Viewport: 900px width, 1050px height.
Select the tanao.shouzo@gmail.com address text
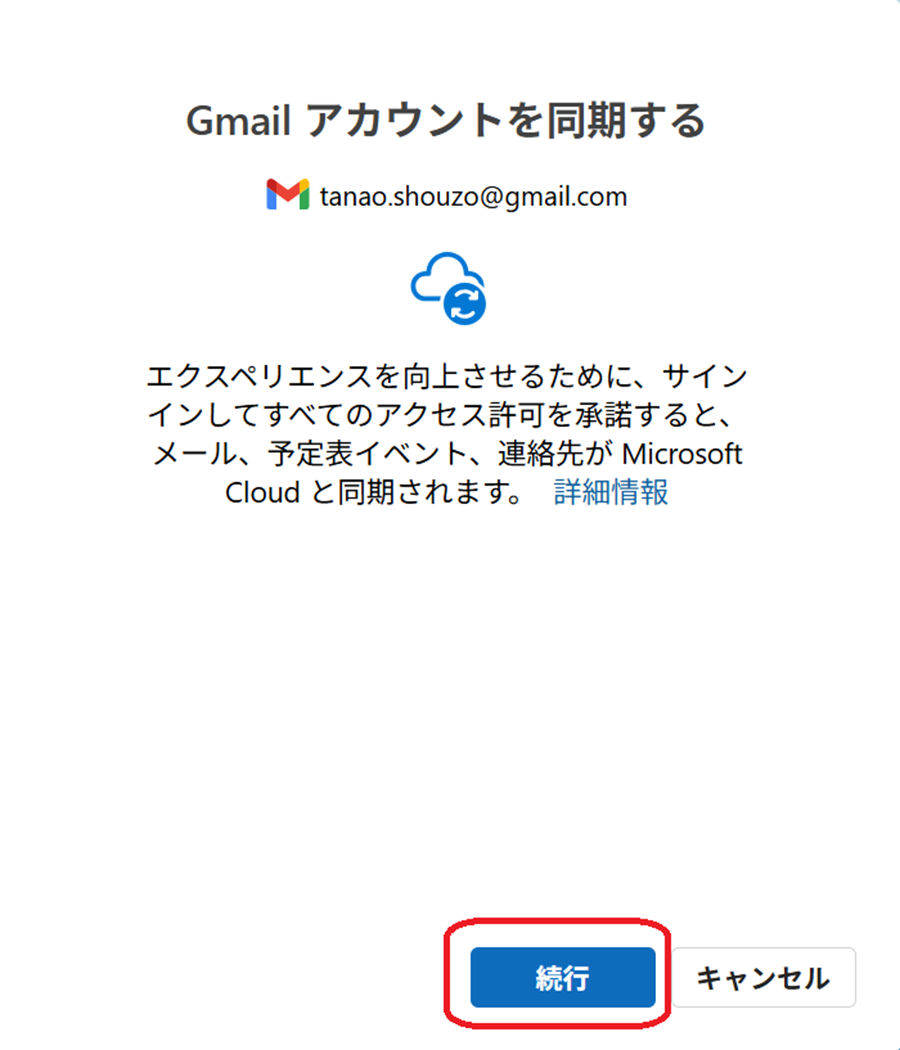pos(473,196)
